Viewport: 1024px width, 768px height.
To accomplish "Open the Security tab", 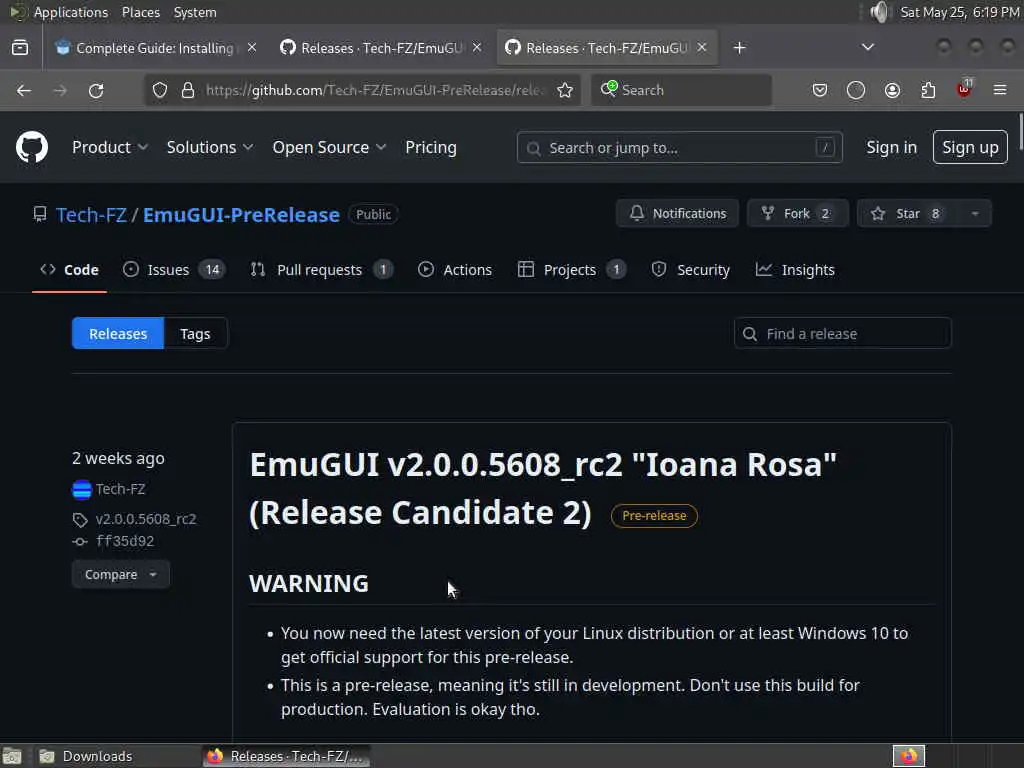I will (x=690, y=270).
